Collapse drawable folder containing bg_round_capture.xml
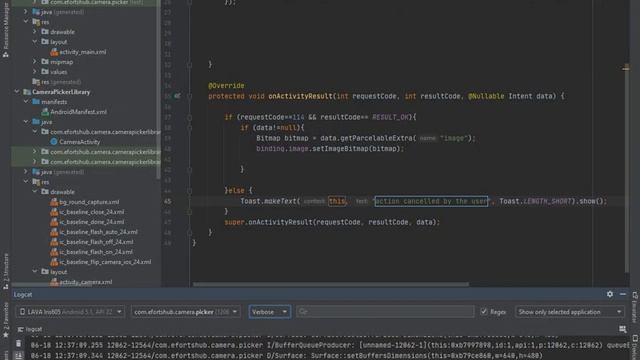The image size is (640, 360). pos(35,191)
